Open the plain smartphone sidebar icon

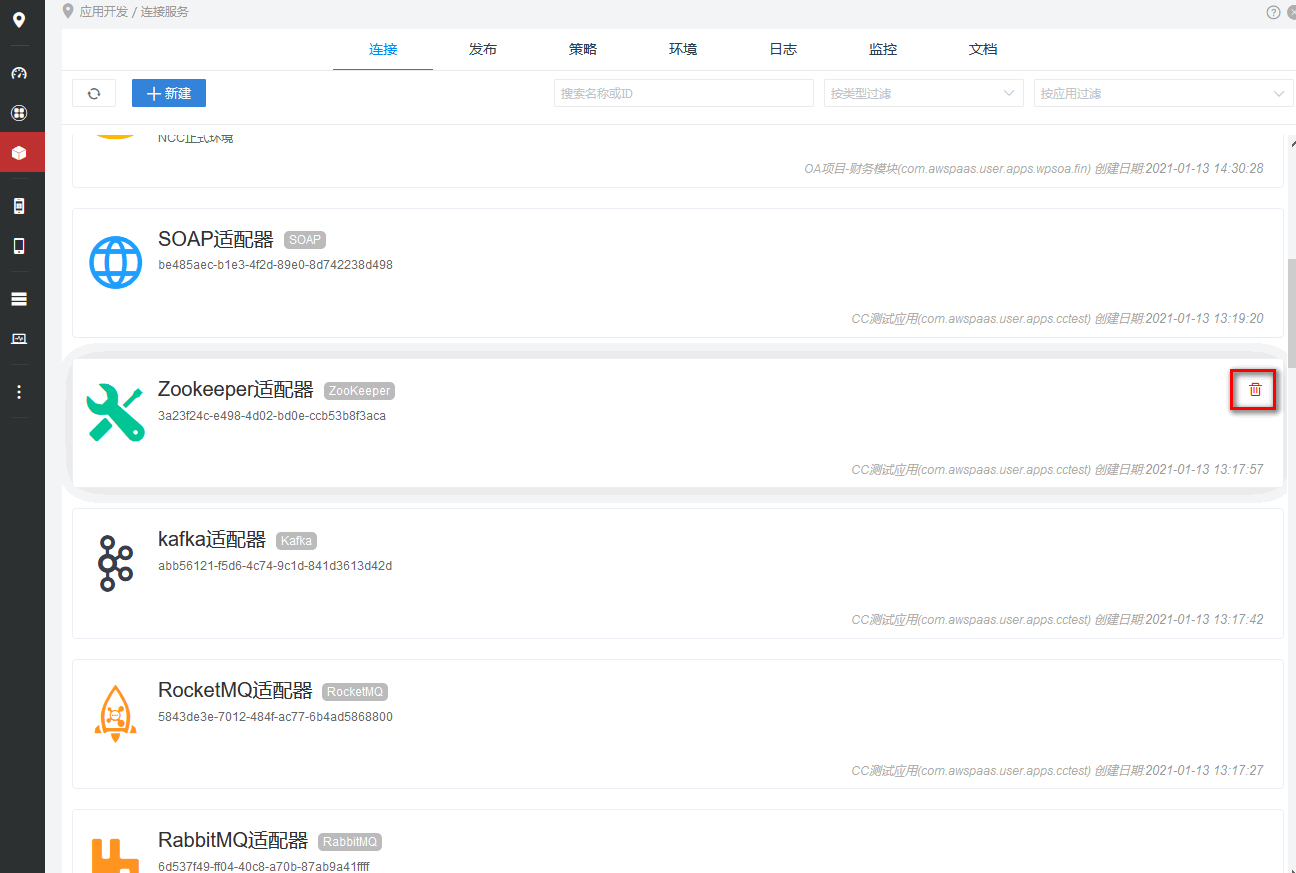[x=19, y=246]
